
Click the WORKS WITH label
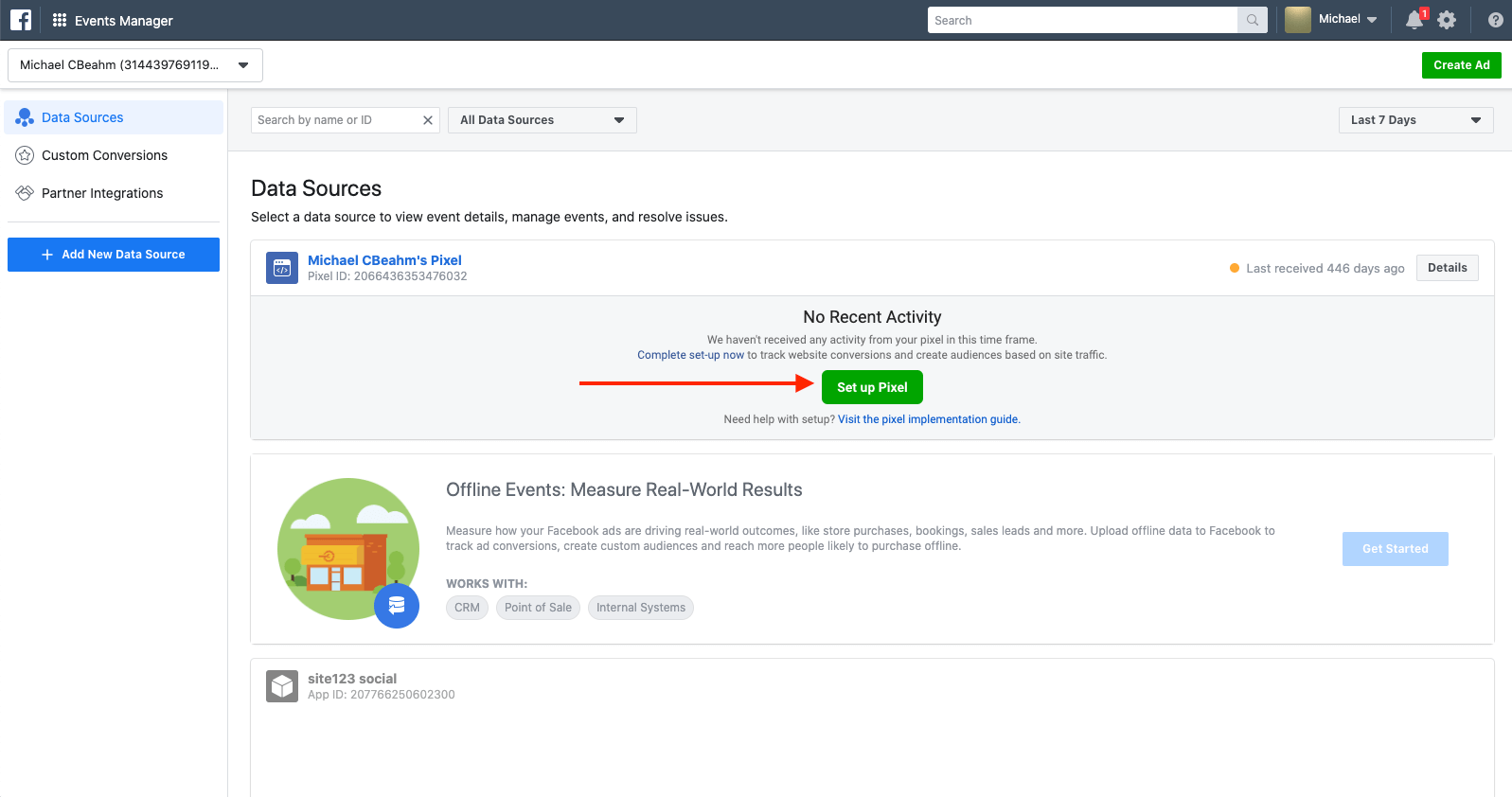click(487, 584)
